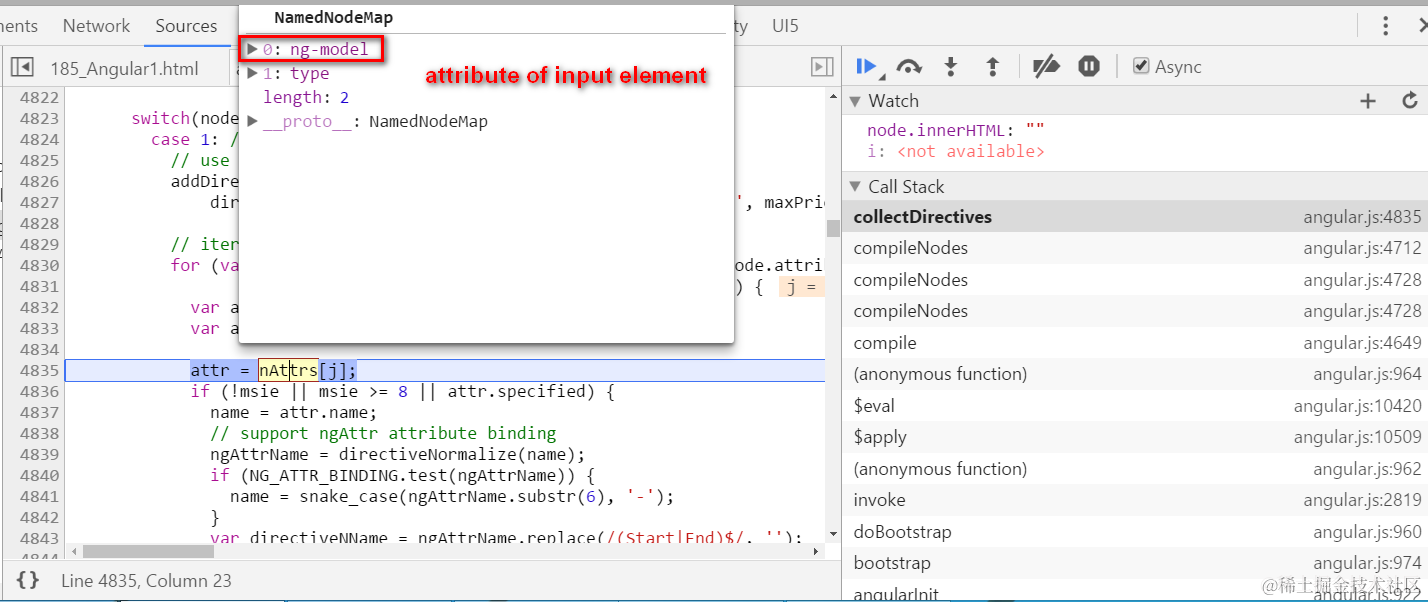Screen dimensions: 1428x602
Task: Switch to the Network tab
Action: pyautogui.click(x=96, y=26)
